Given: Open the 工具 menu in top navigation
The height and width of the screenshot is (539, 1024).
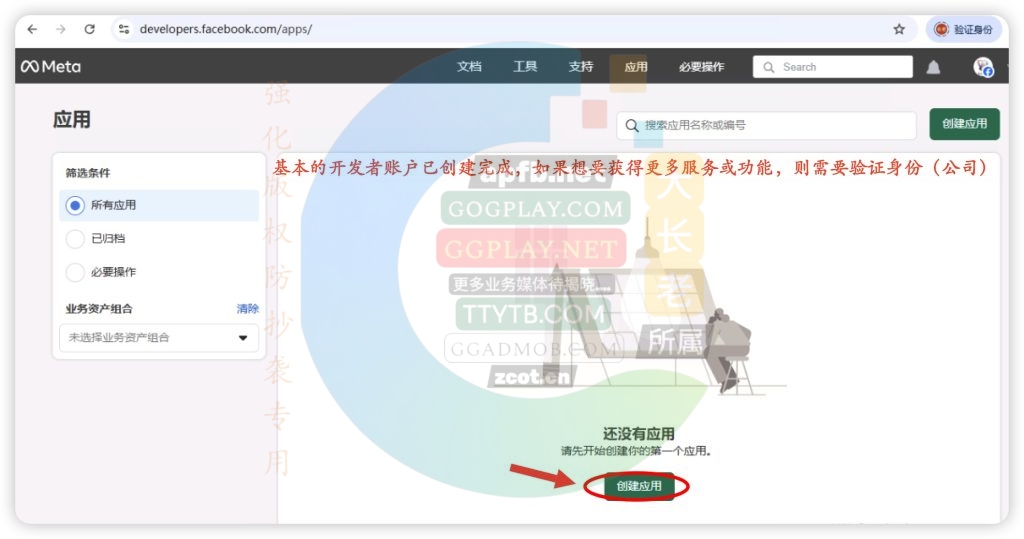Looking at the screenshot, I should tap(525, 67).
